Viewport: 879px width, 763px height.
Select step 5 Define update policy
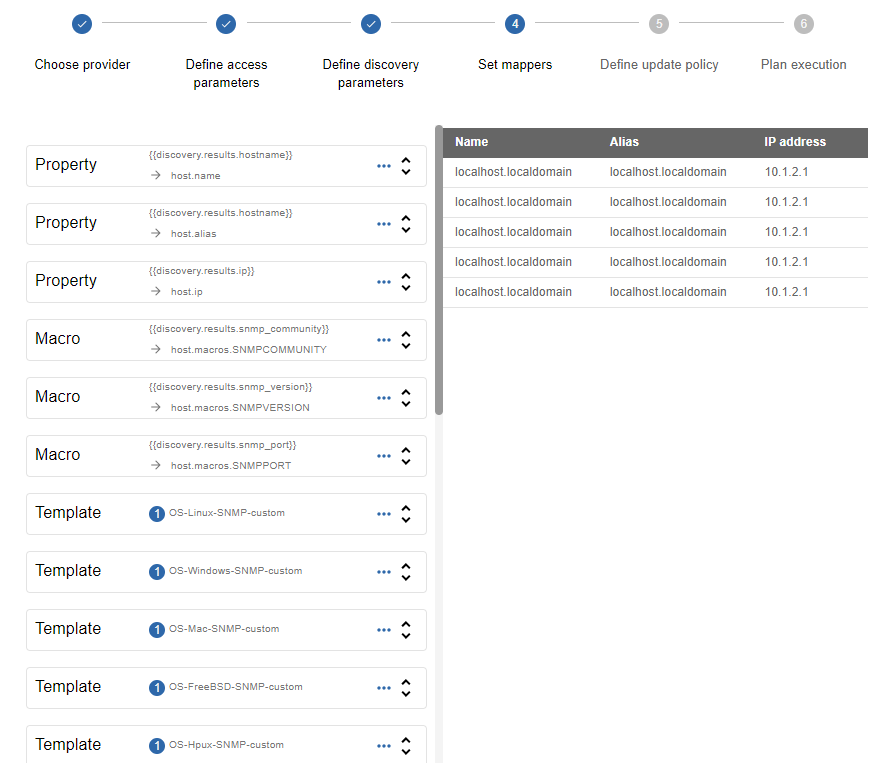click(x=659, y=23)
